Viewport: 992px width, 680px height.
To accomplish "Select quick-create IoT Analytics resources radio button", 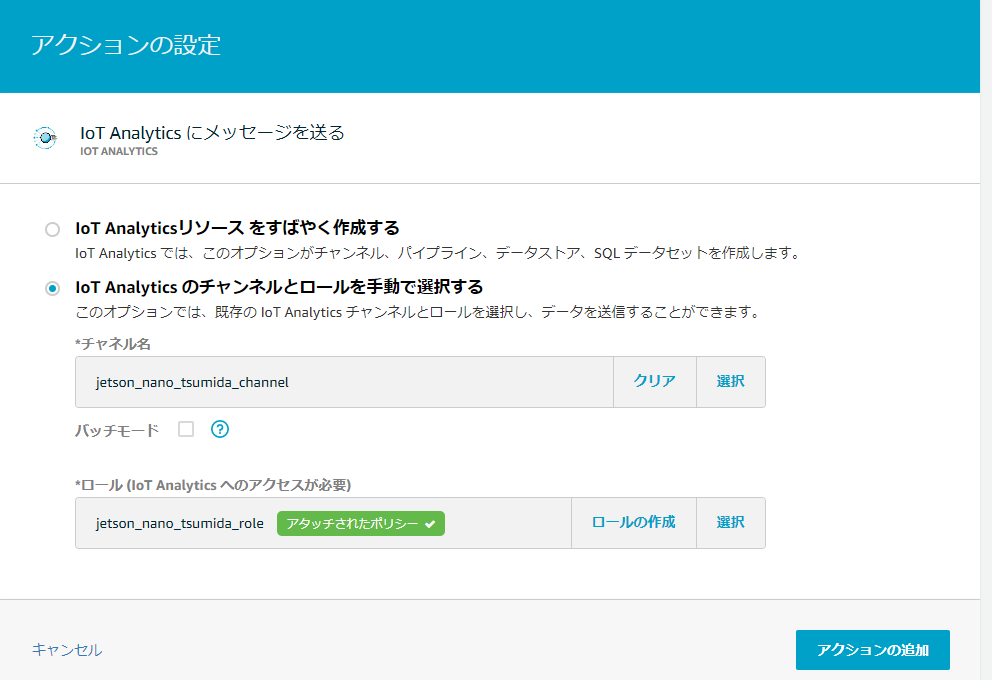I will point(53,229).
